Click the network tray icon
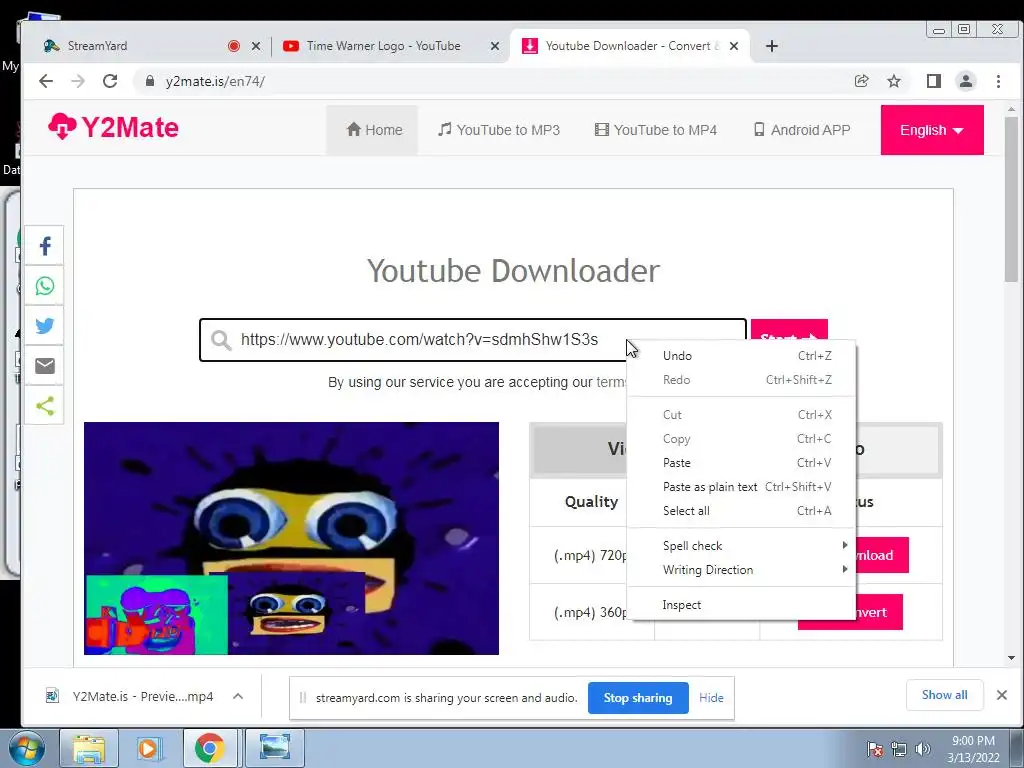This screenshot has width=1024, height=768. pos(899,749)
